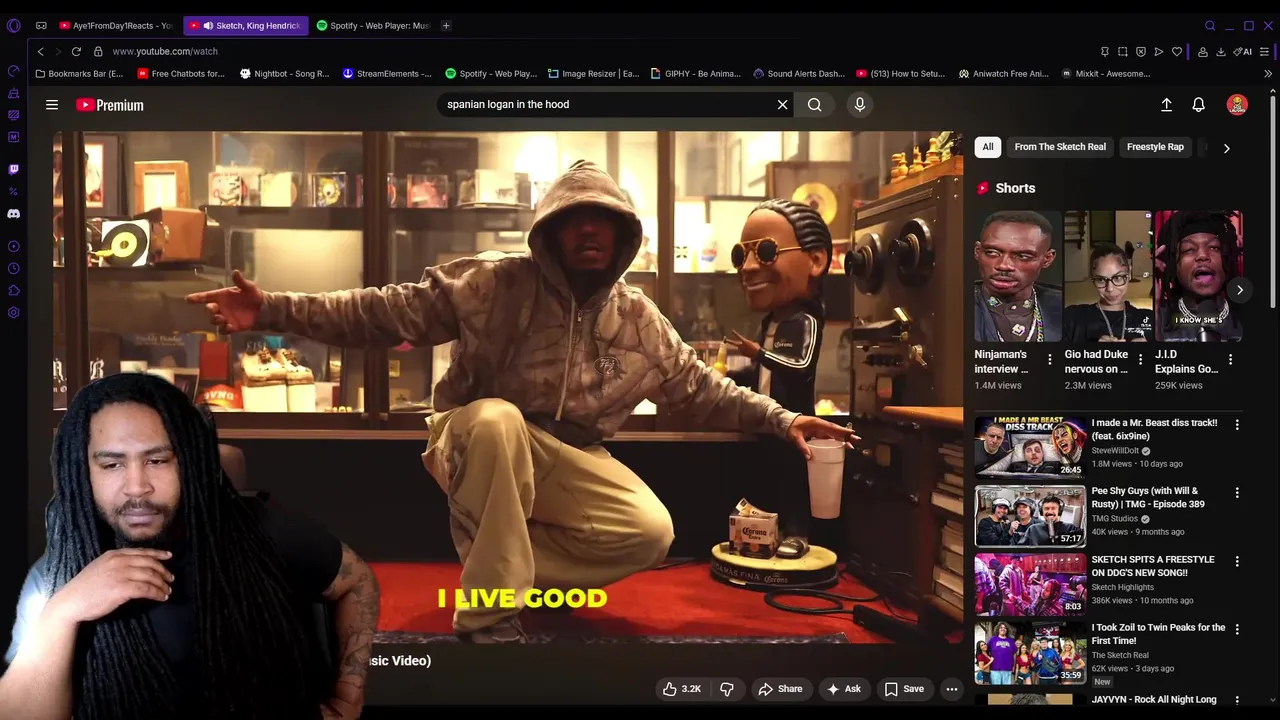The height and width of the screenshot is (720, 1280).
Task: Open The Sketch Real channel link
Action: point(1120,655)
